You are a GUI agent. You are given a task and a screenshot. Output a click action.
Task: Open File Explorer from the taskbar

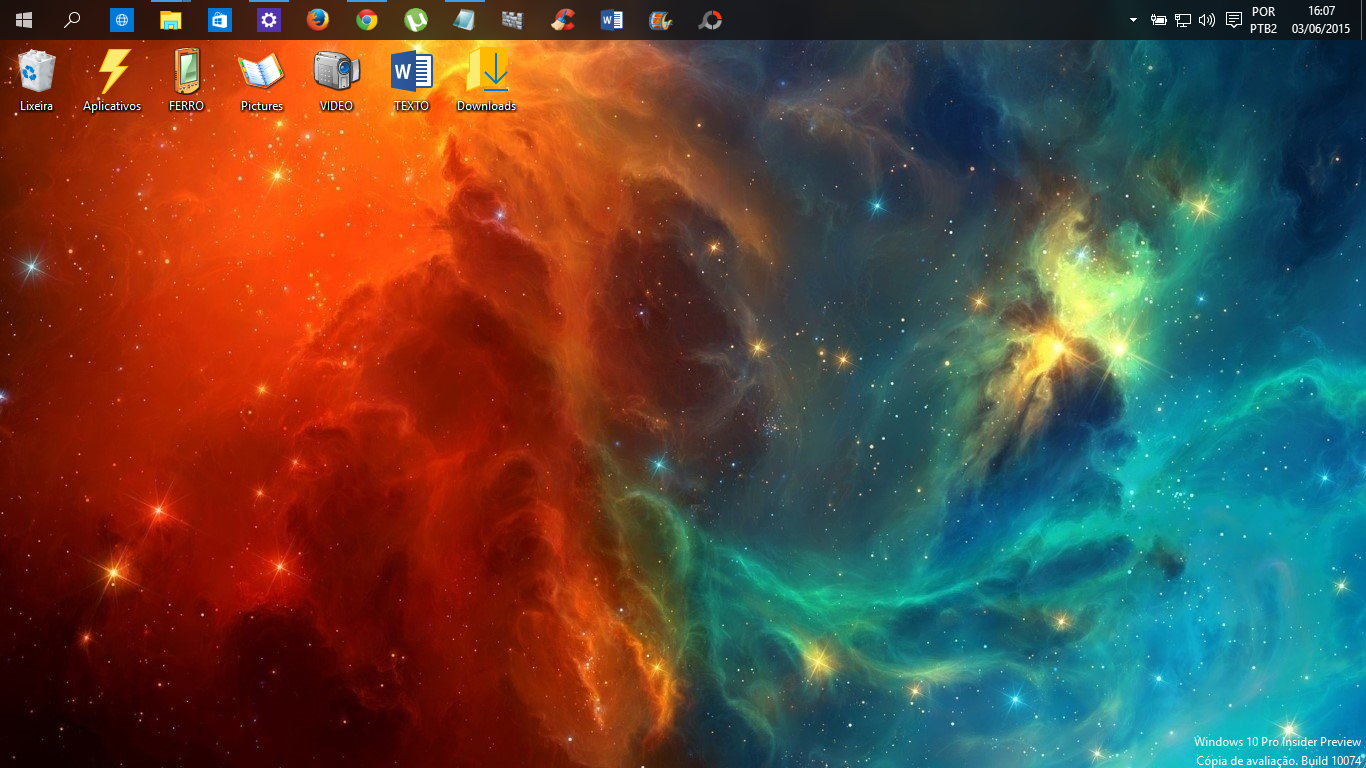click(x=171, y=20)
